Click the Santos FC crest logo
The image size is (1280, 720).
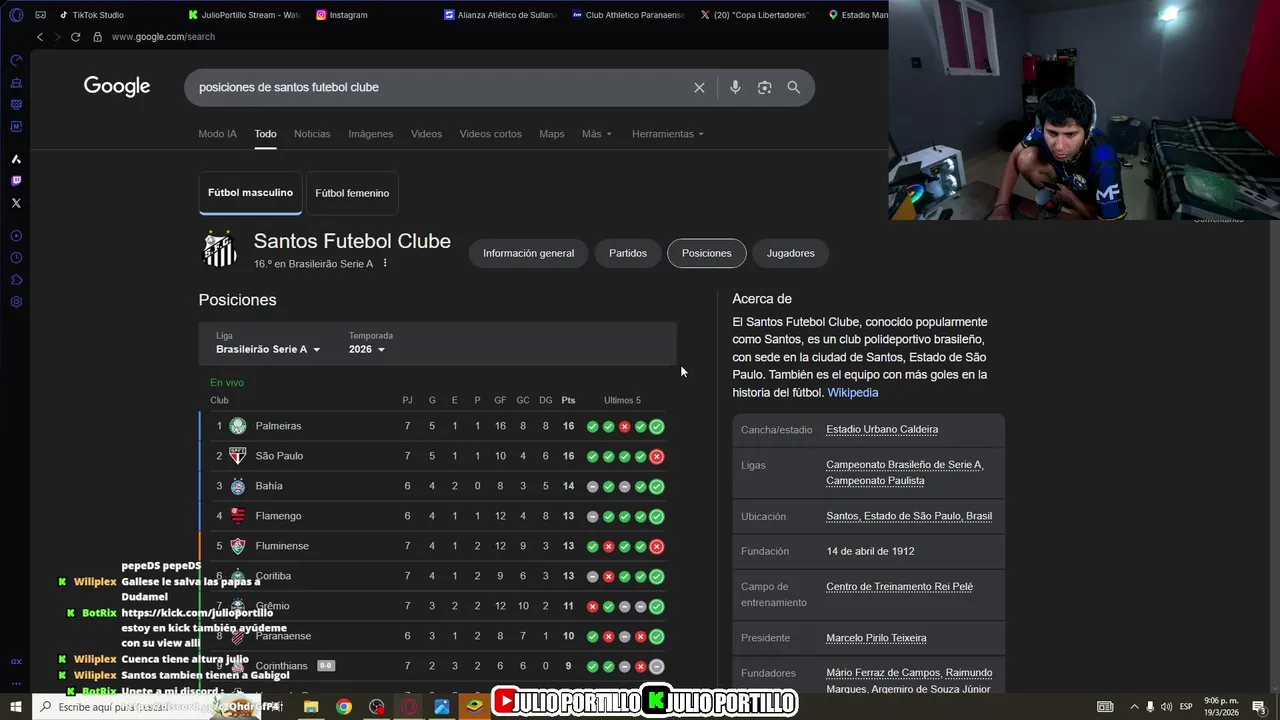tap(220, 249)
